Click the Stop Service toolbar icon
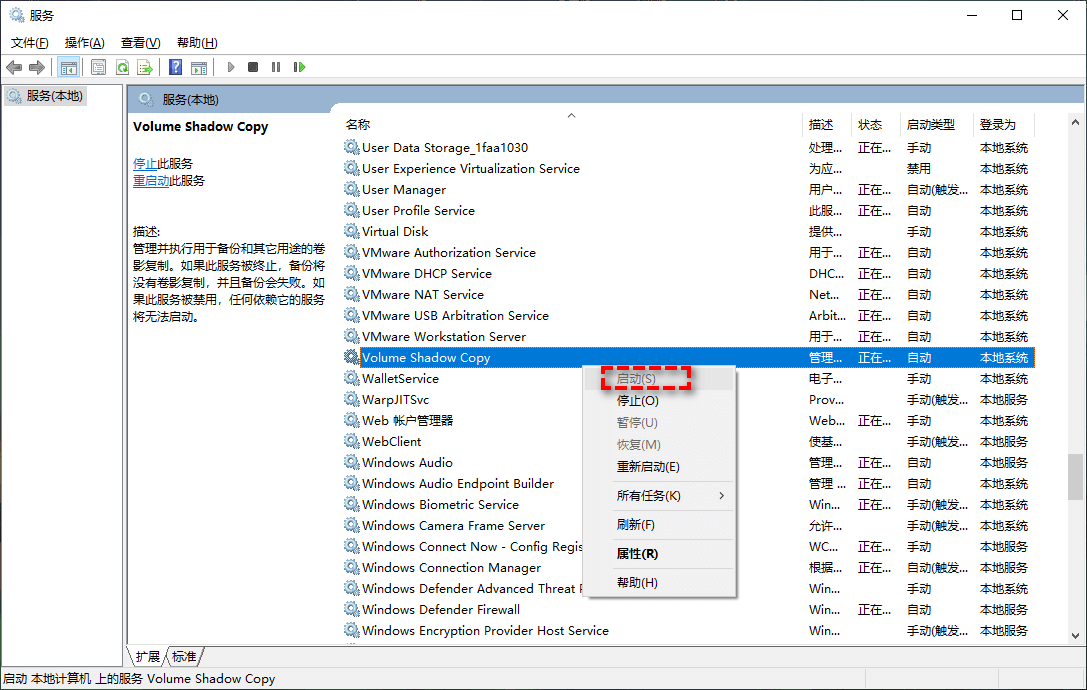Screen dimensions: 1087x690 [253, 67]
